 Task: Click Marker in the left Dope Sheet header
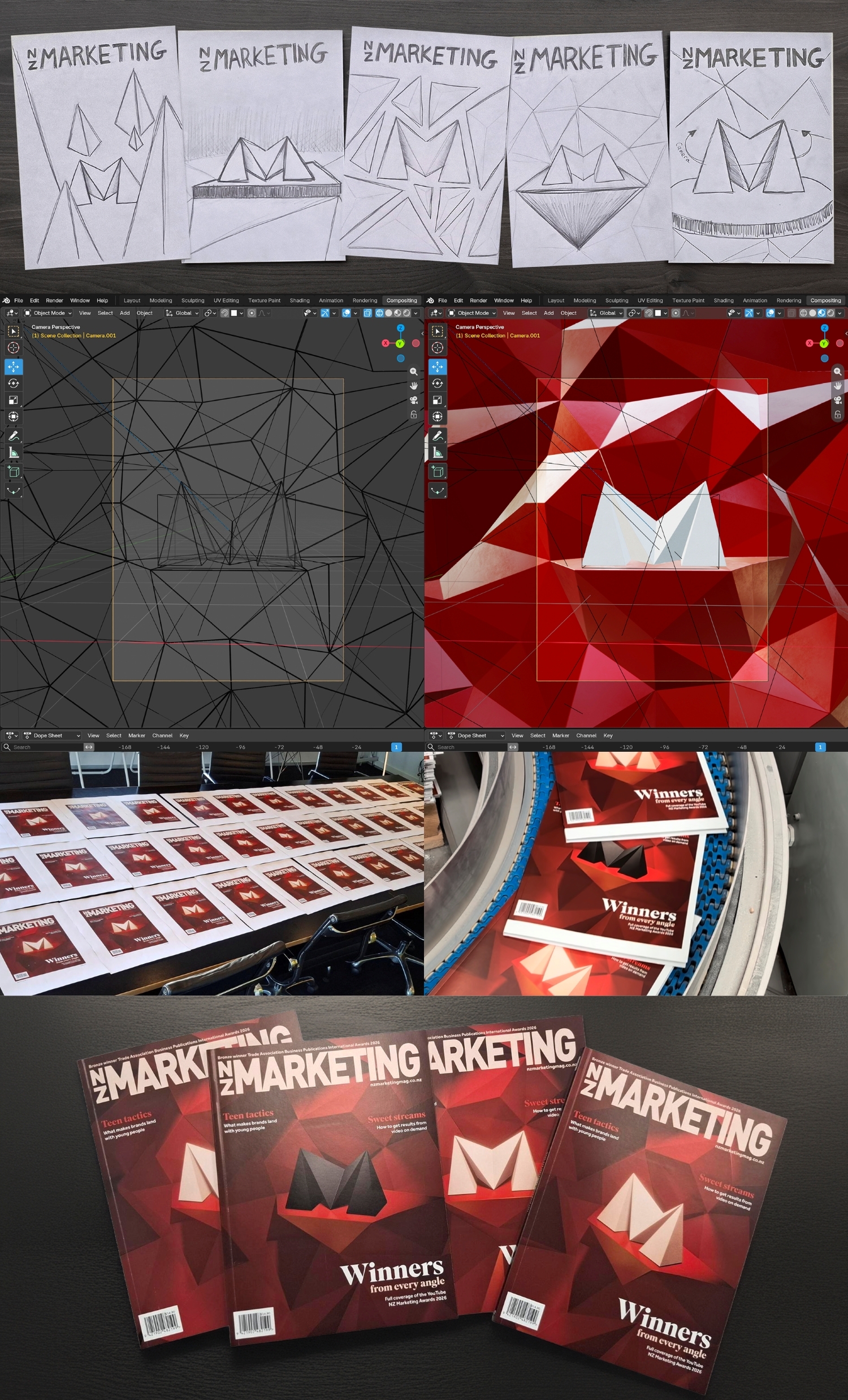coord(137,735)
